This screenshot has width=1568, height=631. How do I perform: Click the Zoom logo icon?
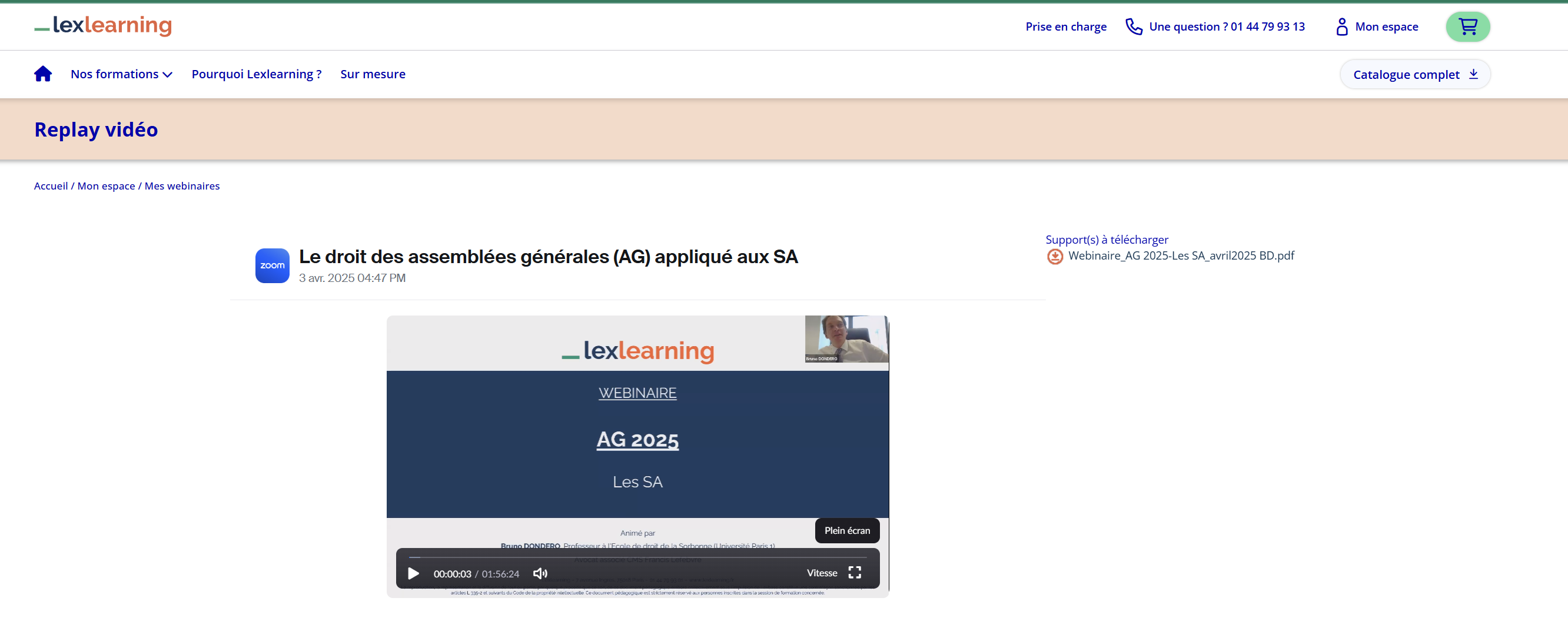272,265
